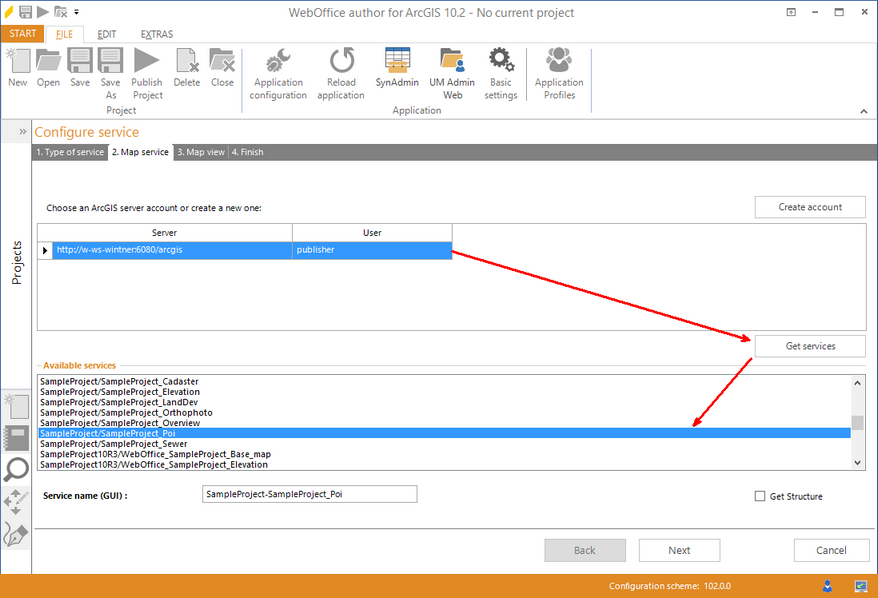Click the Create account button
878x598 pixels.
(x=810, y=207)
